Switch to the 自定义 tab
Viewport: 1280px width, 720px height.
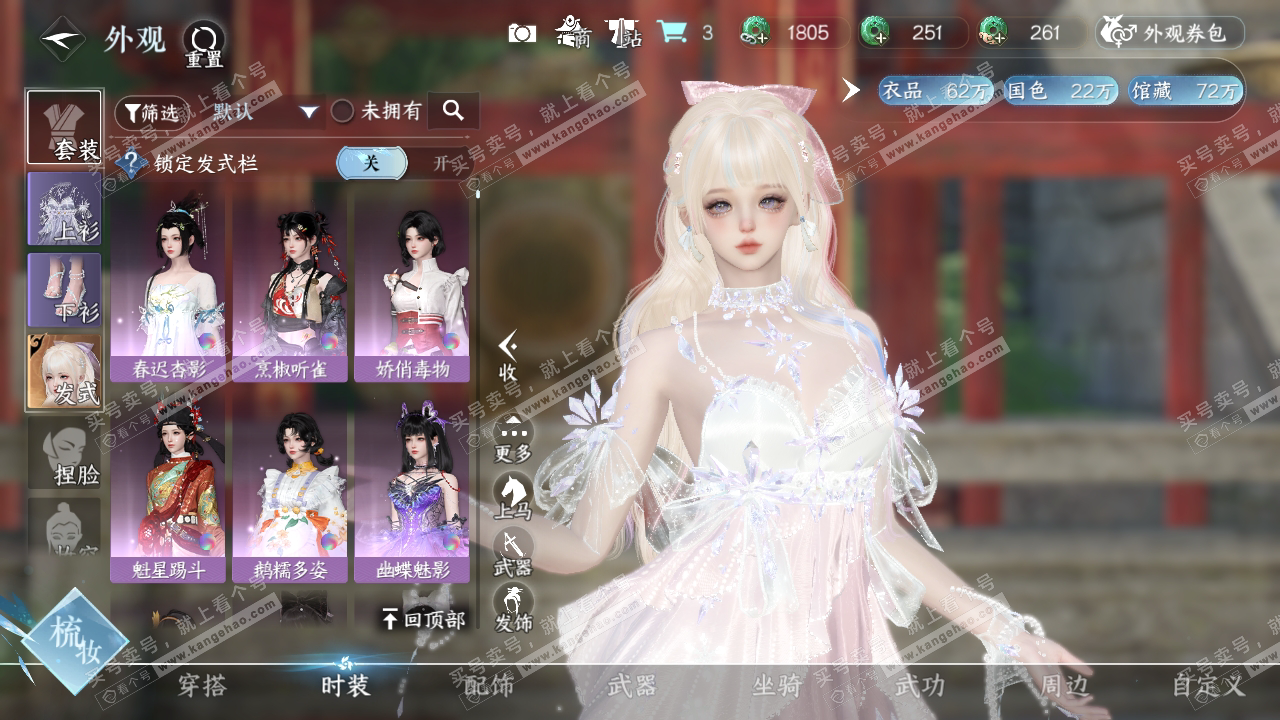[1209, 686]
